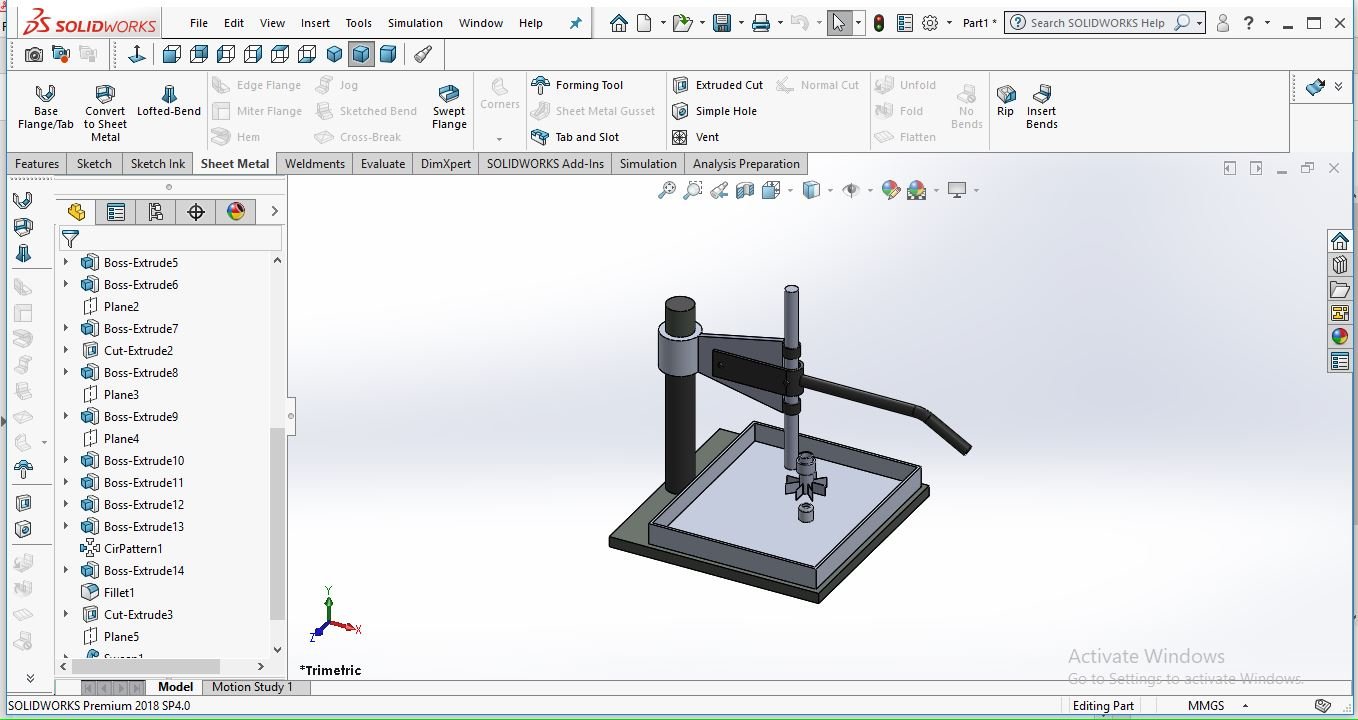This screenshot has width=1358, height=720.
Task: Open Edit Appearance color tool
Action: click(x=889, y=190)
